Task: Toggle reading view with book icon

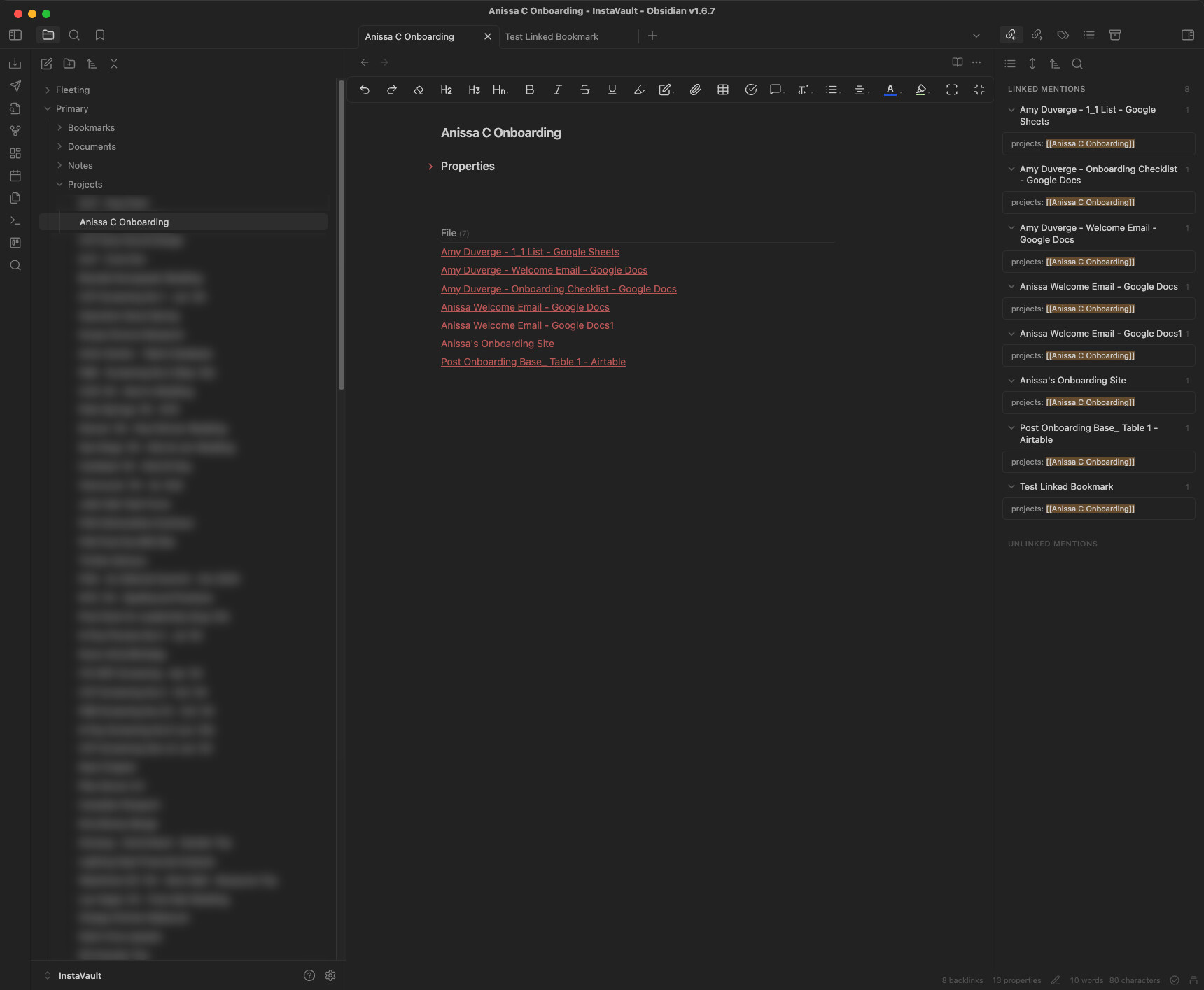Action: [x=958, y=62]
